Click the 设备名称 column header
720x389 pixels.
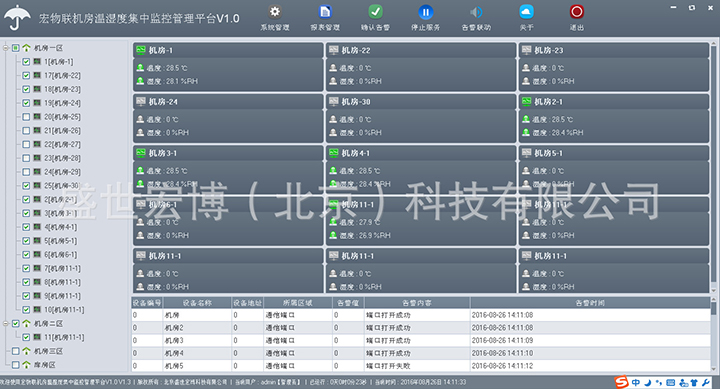coord(197,303)
